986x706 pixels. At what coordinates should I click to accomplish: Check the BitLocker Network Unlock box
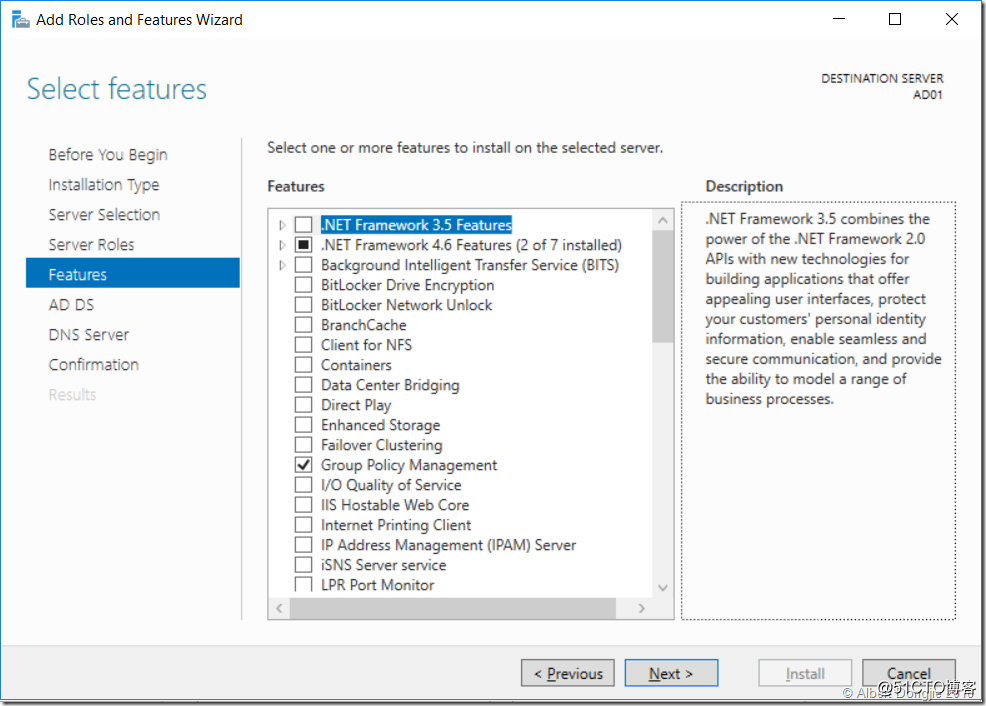tap(303, 306)
